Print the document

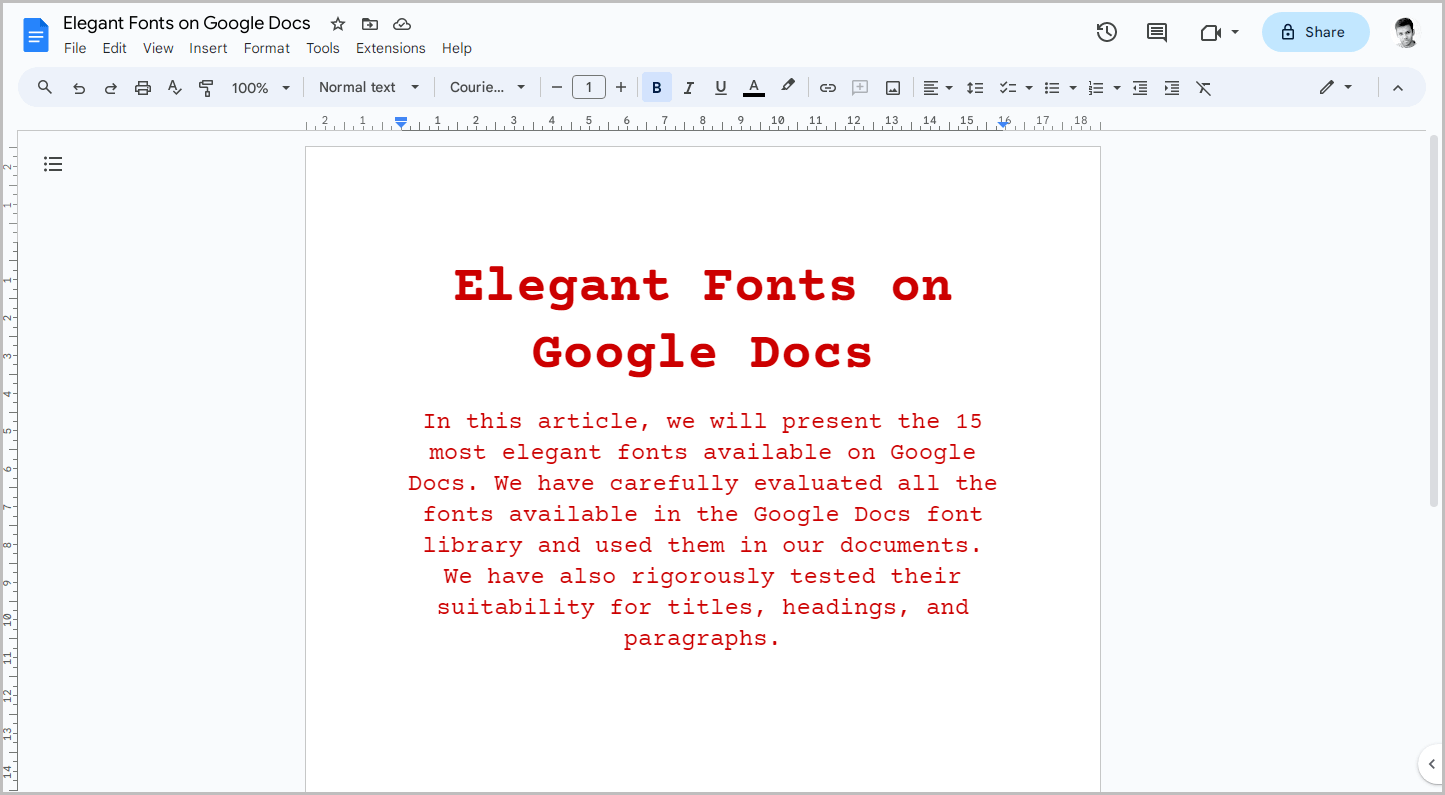[143, 87]
